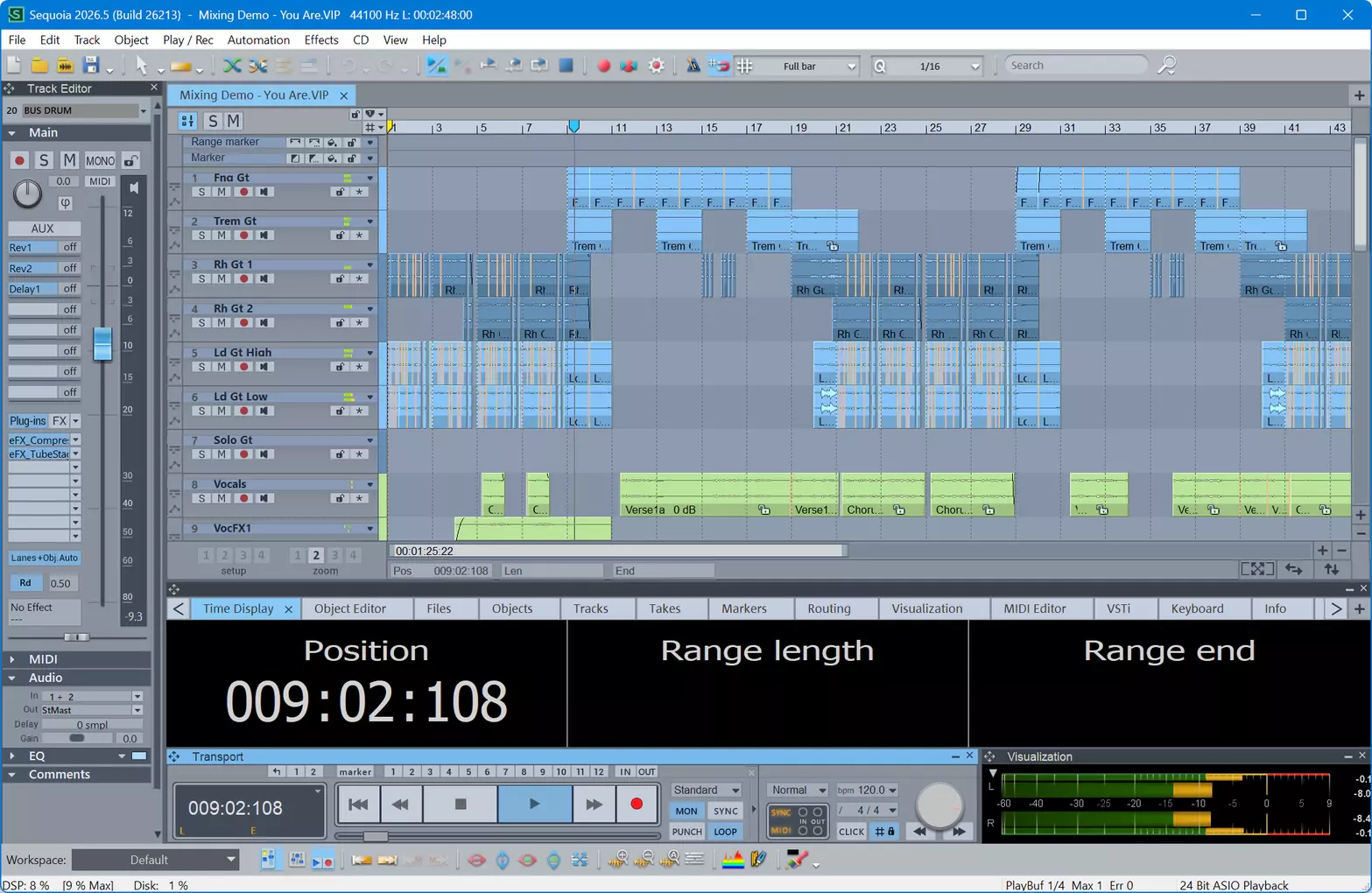Create a new project with the New icon

[x=14, y=66]
